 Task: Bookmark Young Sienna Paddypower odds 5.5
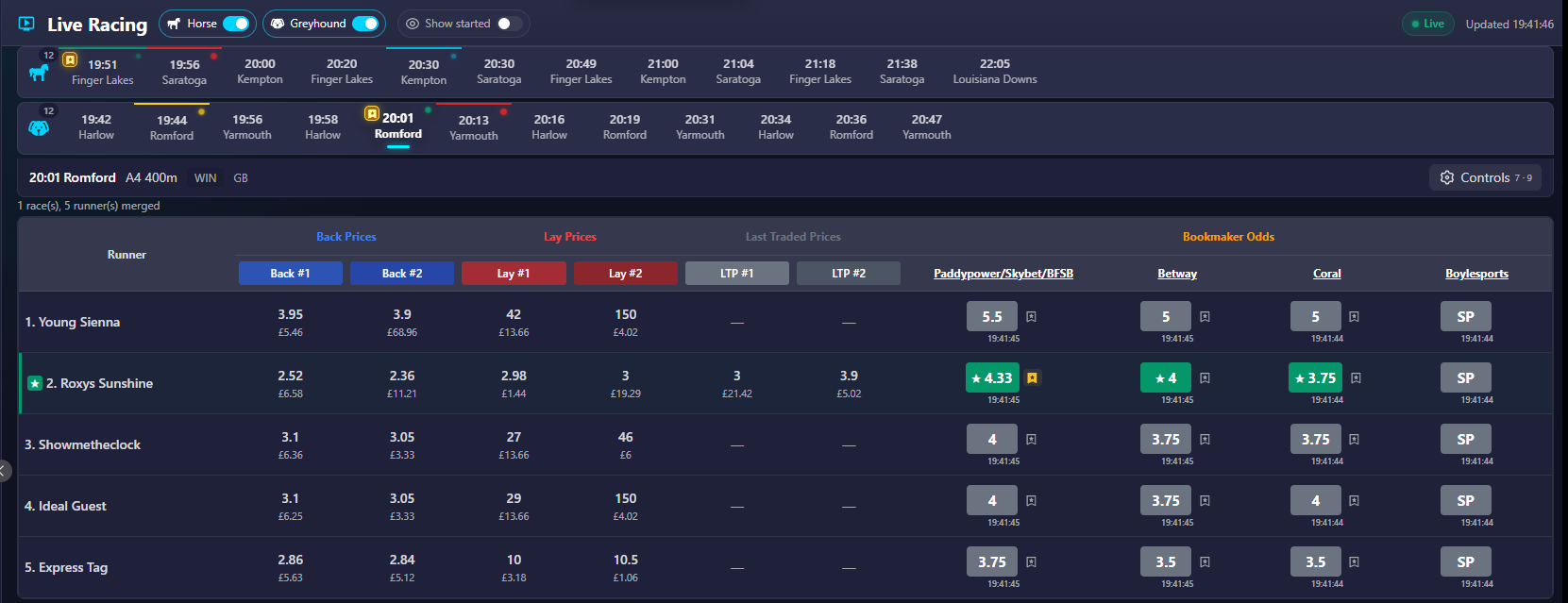[1031, 317]
